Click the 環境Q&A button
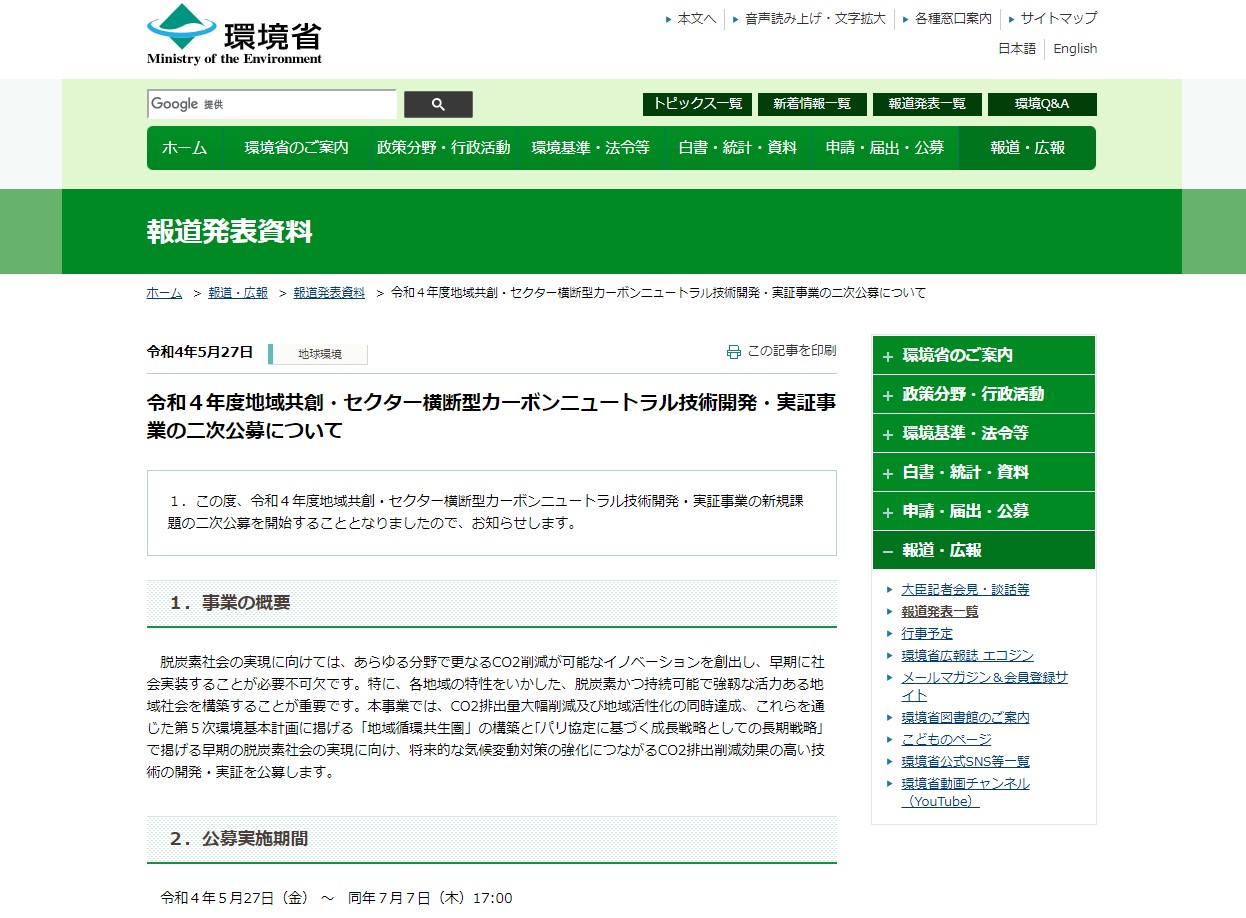Viewport: 1246px width, 918px height. pos(1042,104)
